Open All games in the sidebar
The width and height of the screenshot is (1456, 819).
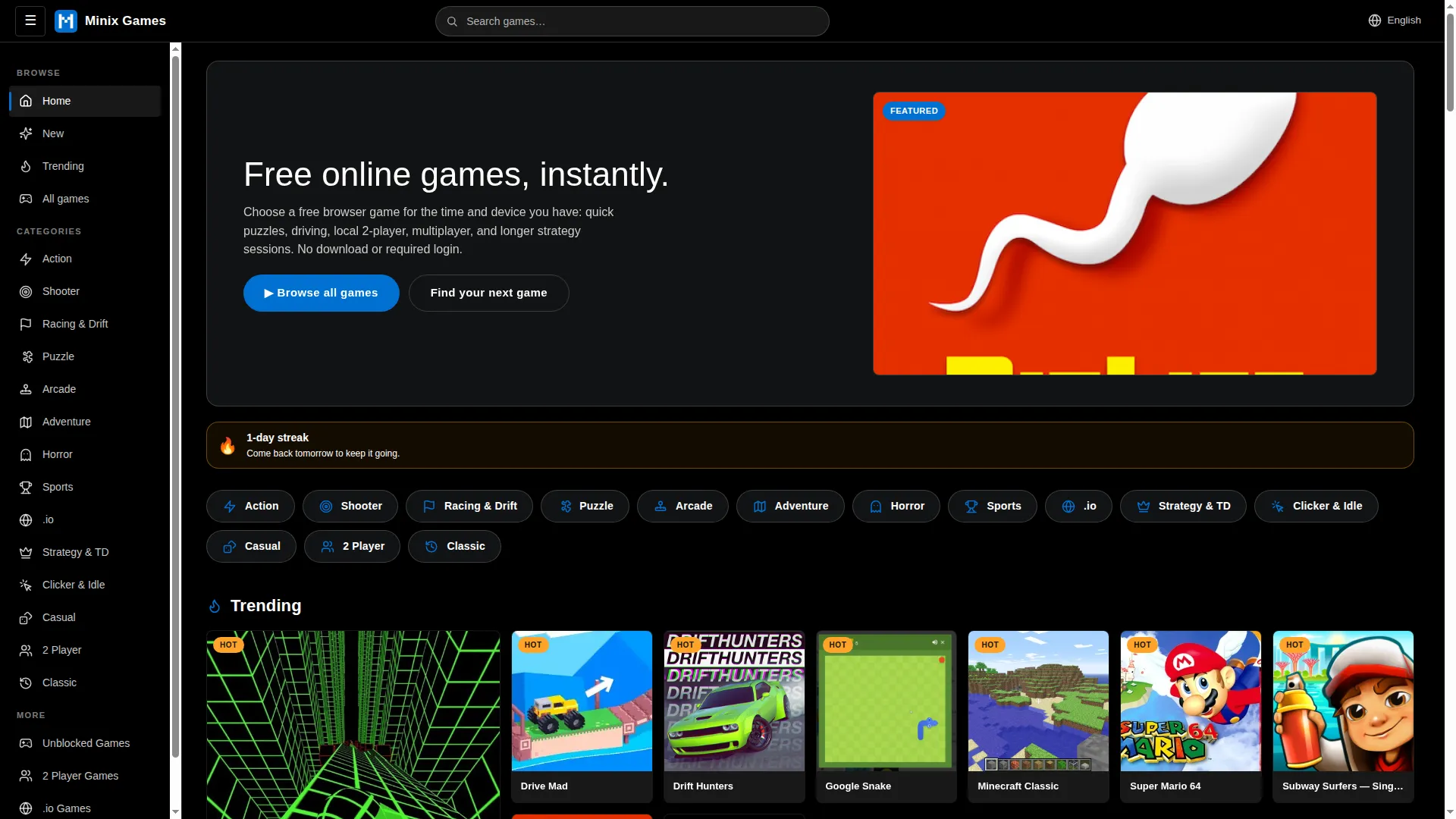85,199
